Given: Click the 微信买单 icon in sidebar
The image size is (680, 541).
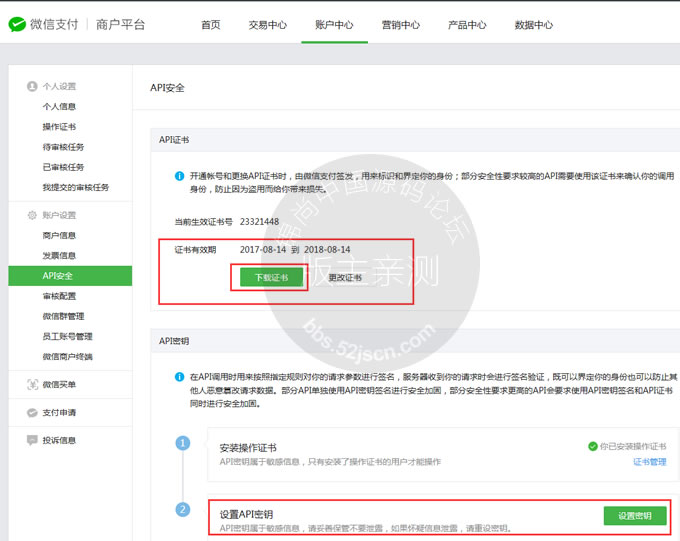Looking at the screenshot, I should pyautogui.click(x=32, y=385).
